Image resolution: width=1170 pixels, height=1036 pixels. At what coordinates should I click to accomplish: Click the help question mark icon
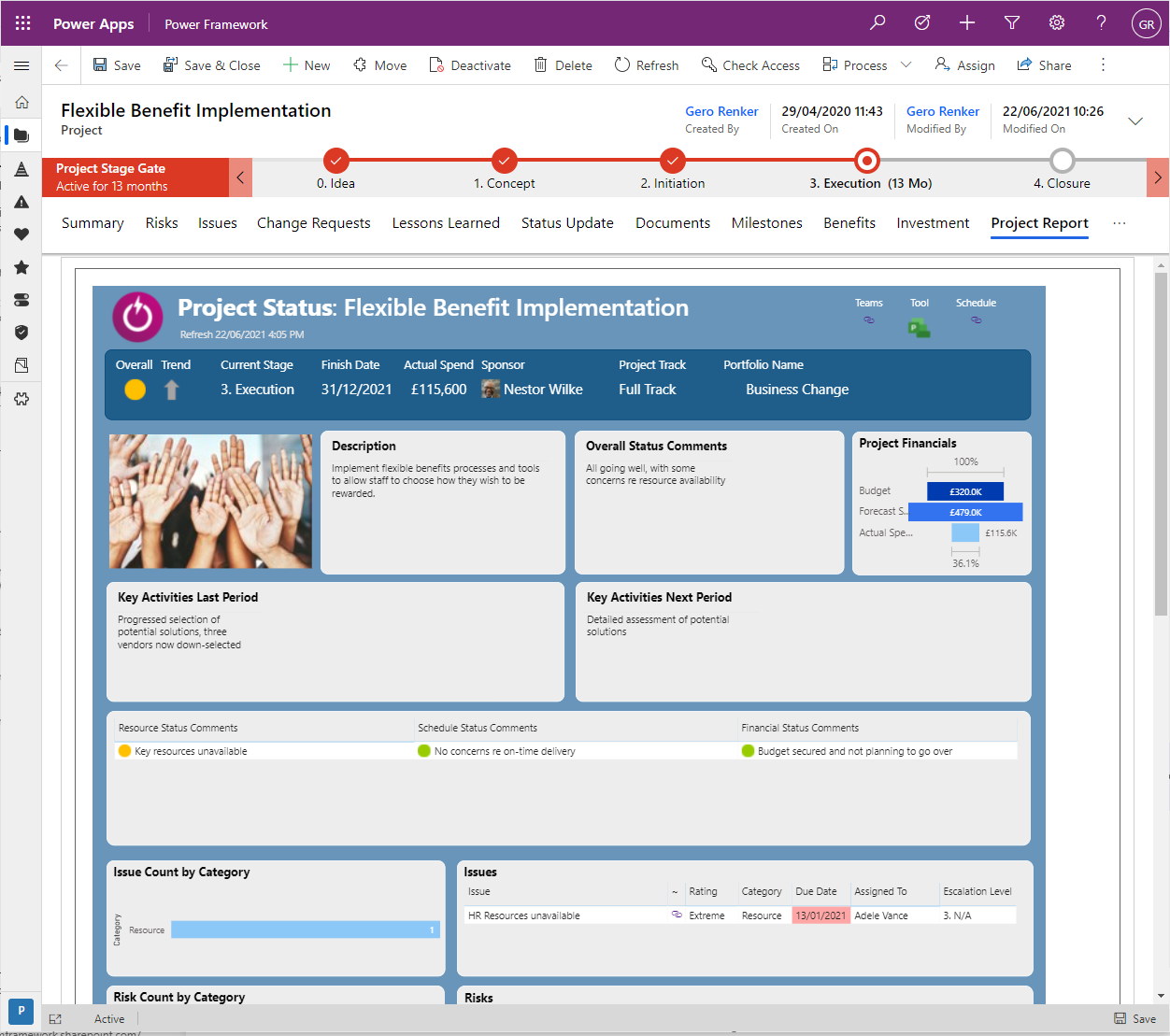pyautogui.click(x=1102, y=22)
